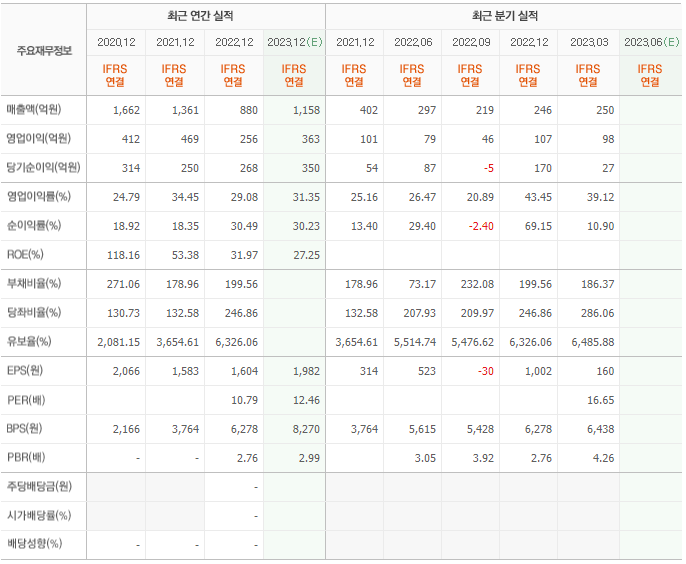Select the 2022.09 quarterly column header
Image resolution: width=686 pixels, height=564 pixels.
(471, 42)
